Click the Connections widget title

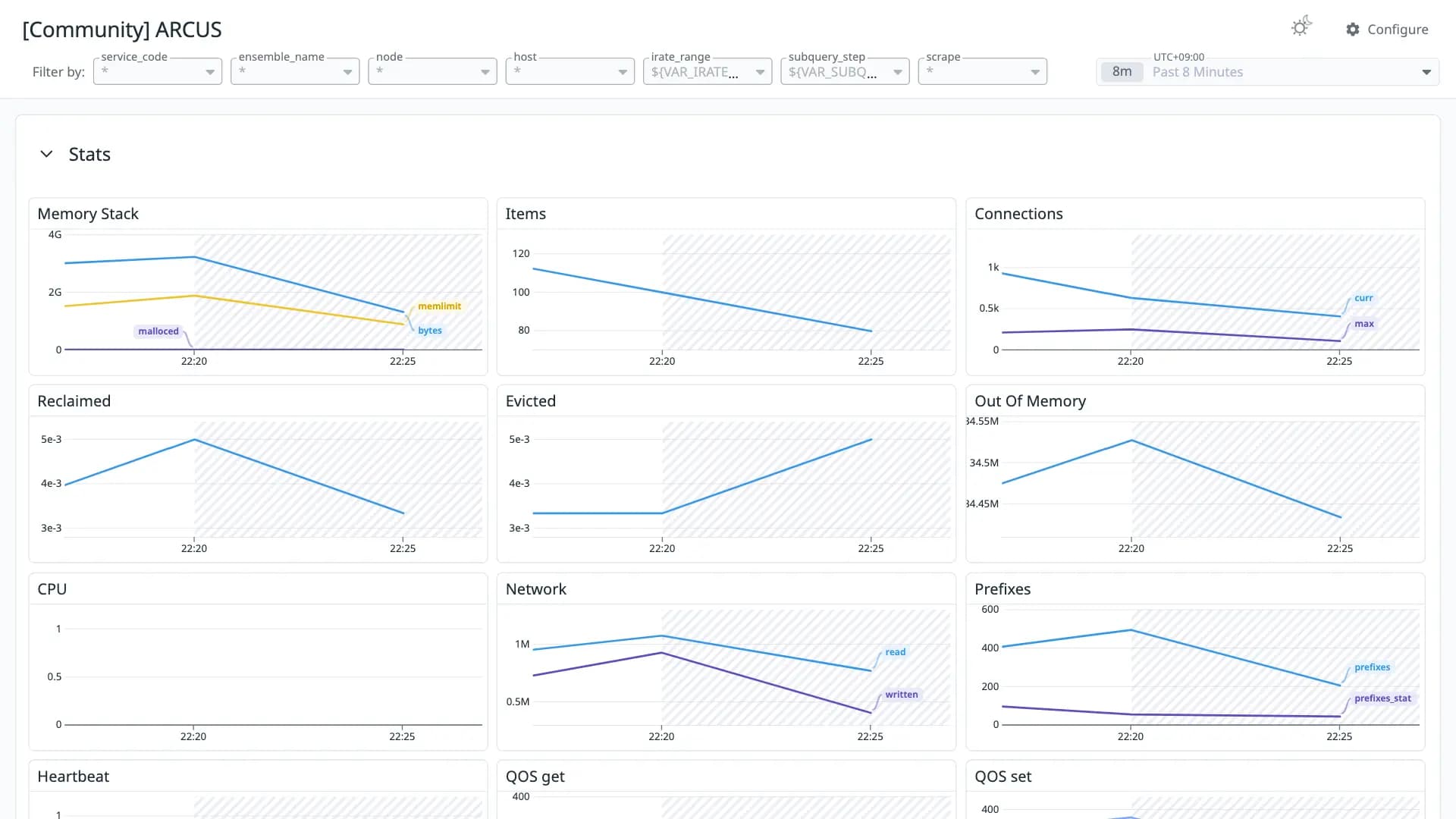tap(1018, 214)
